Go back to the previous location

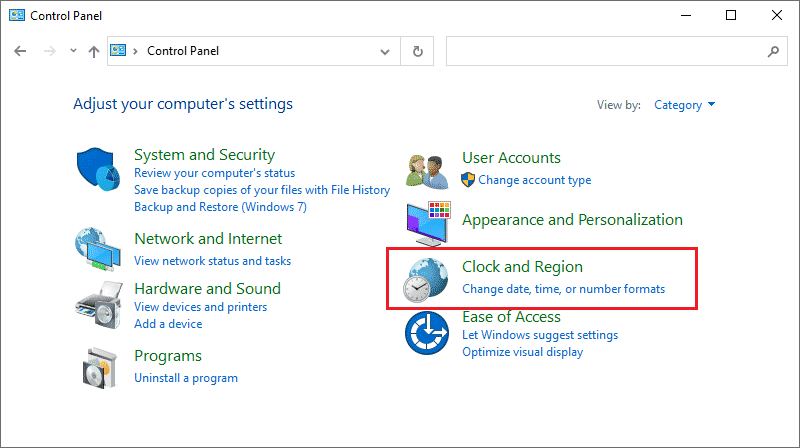click(x=20, y=51)
